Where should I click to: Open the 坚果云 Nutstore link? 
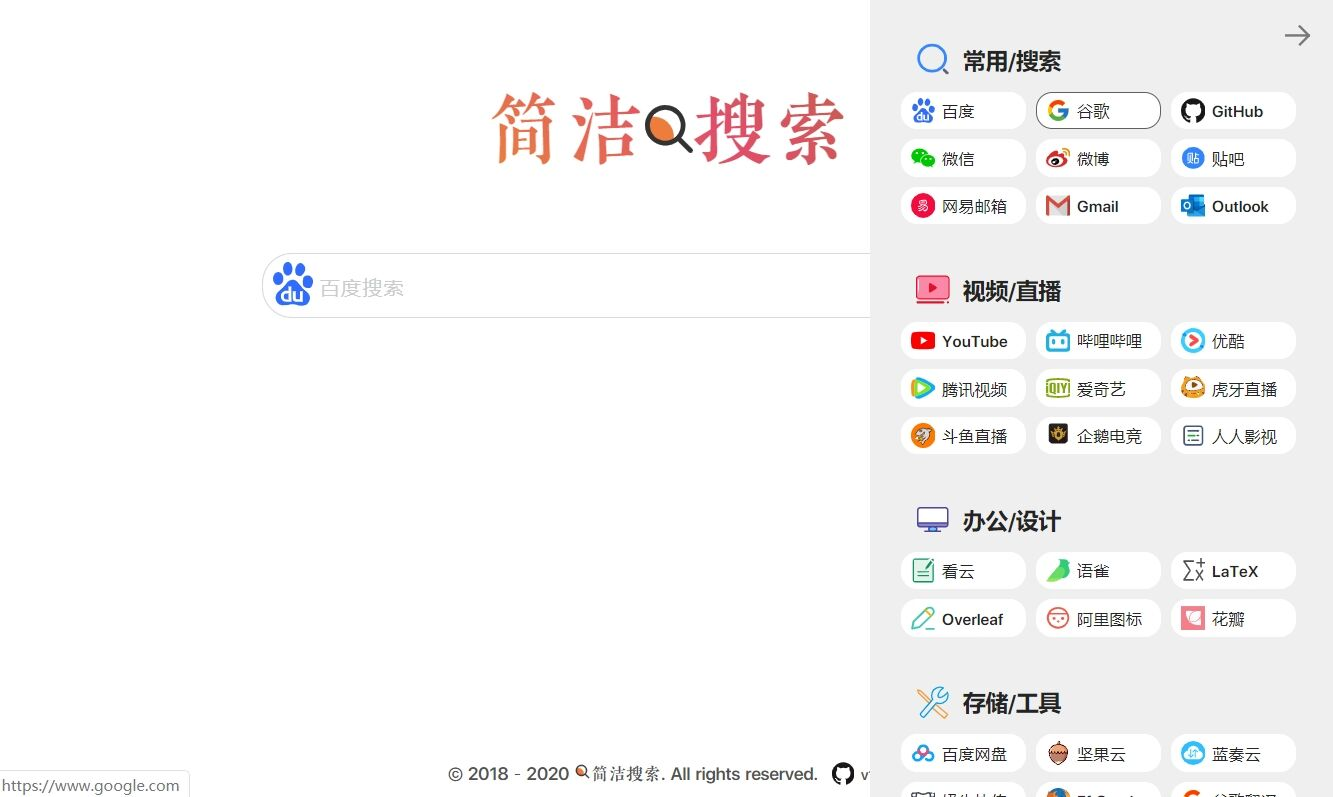point(1097,753)
